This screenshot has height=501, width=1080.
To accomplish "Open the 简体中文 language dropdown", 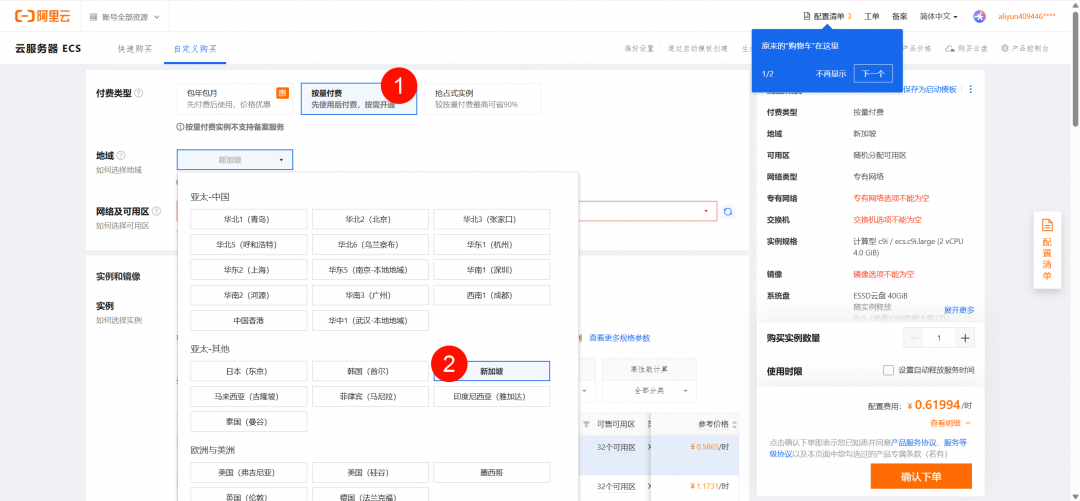I will pyautogui.click(x=939, y=16).
